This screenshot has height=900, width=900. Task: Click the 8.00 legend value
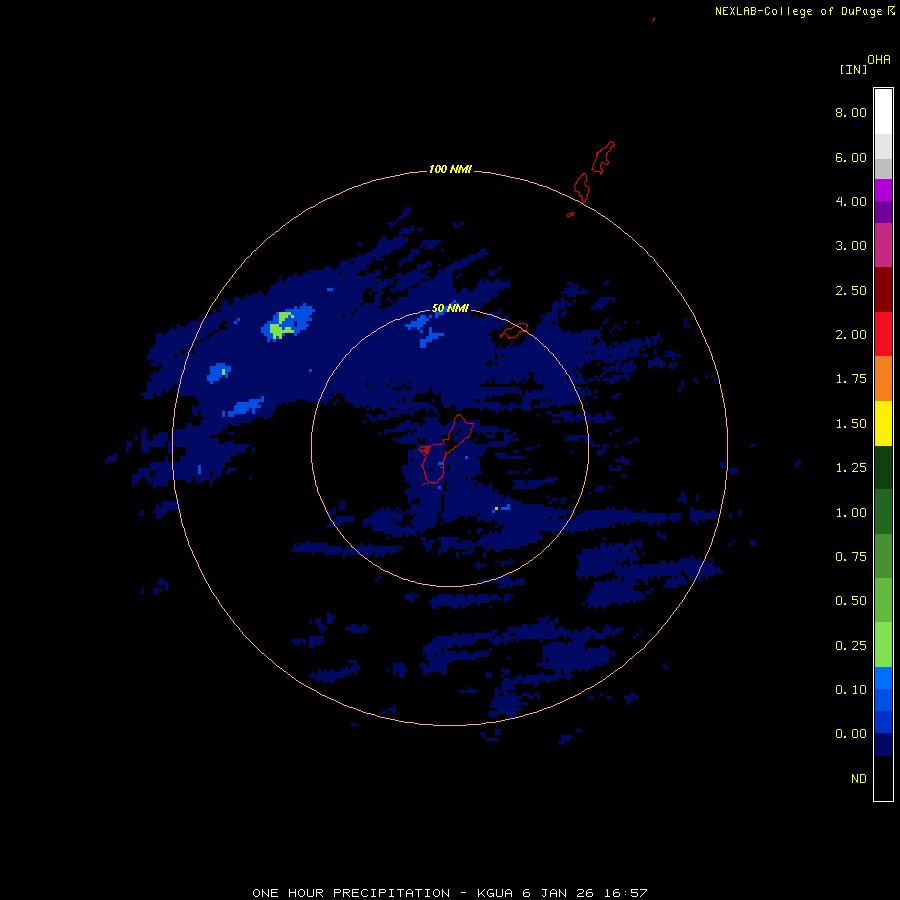(851, 112)
